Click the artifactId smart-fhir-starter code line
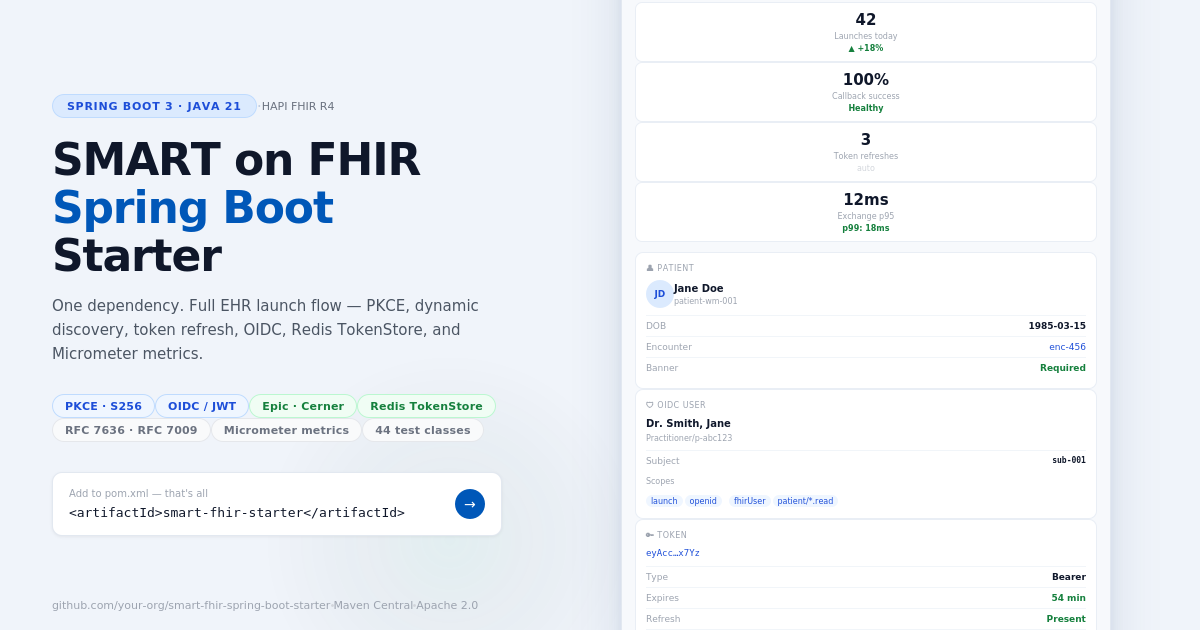 [237, 512]
